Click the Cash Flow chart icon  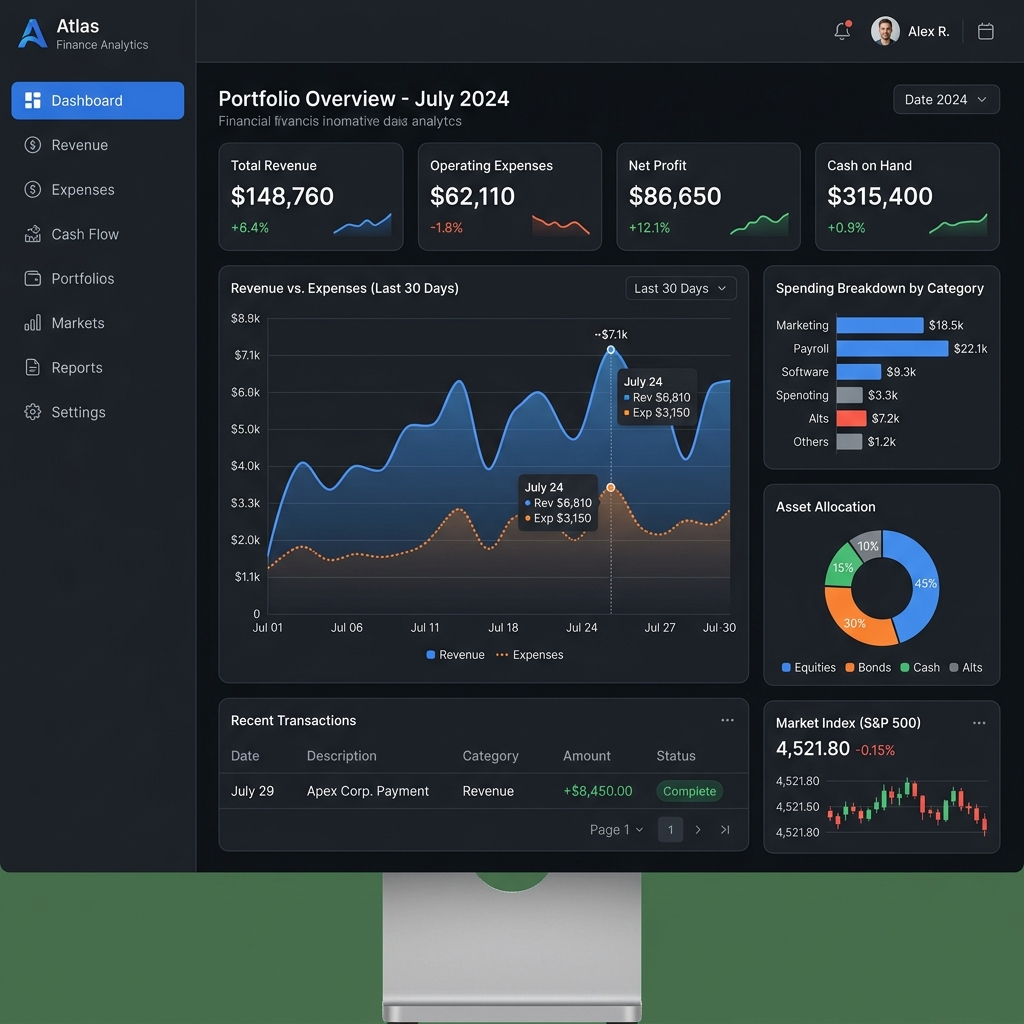coord(33,234)
